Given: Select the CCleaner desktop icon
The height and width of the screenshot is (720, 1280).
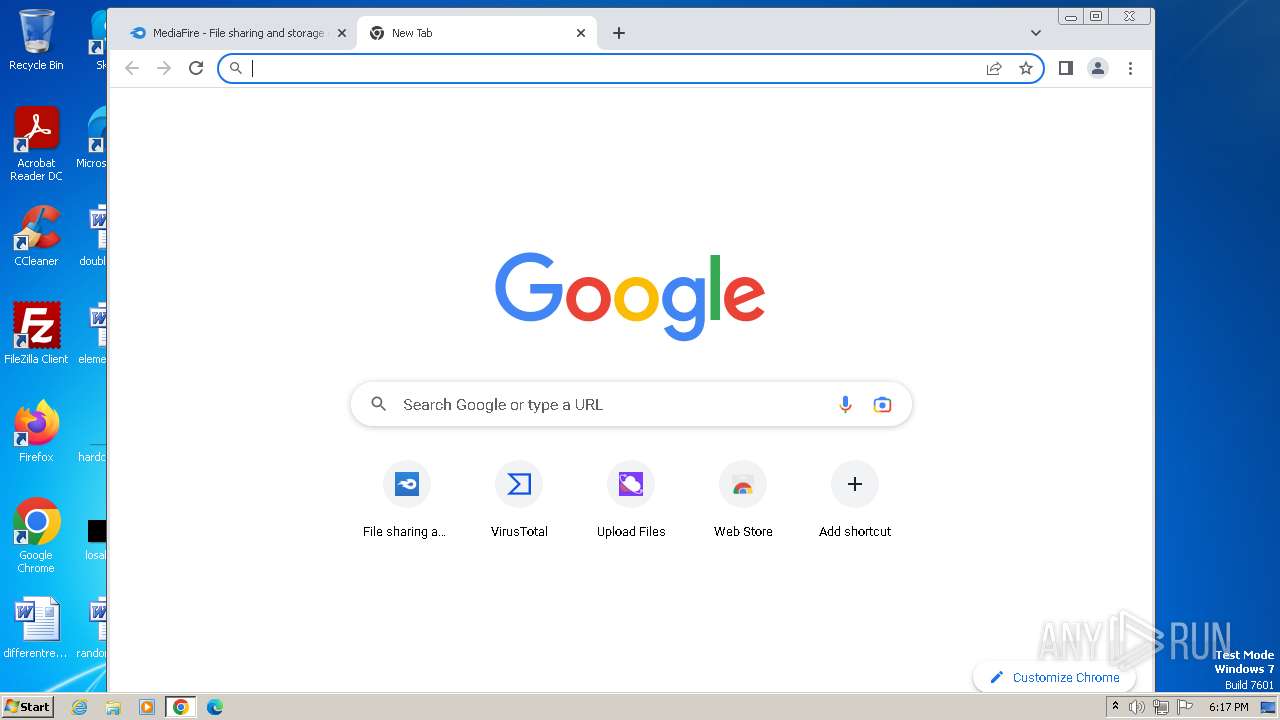Looking at the screenshot, I should 36,236.
